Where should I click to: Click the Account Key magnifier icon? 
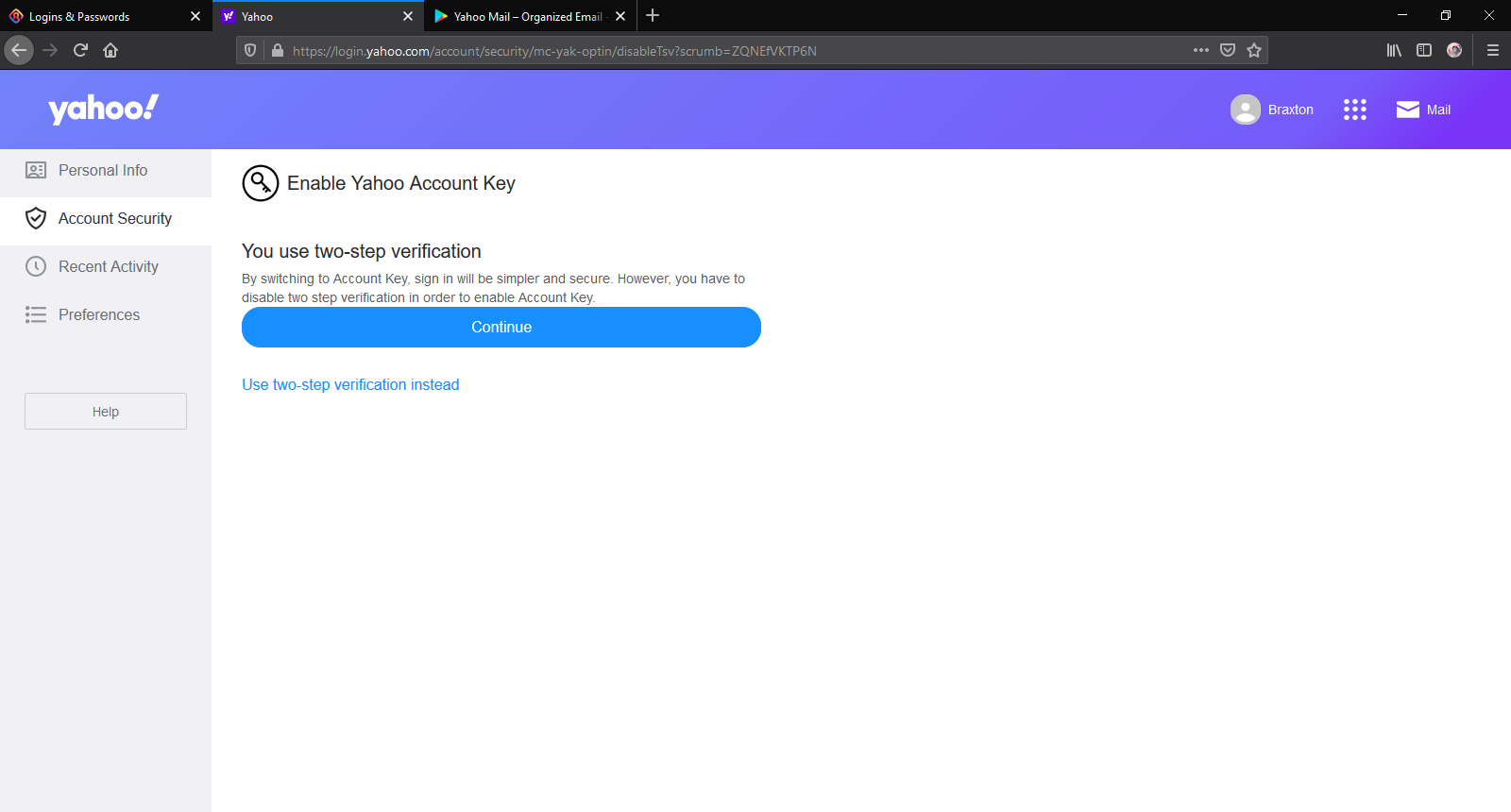coord(261,183)
